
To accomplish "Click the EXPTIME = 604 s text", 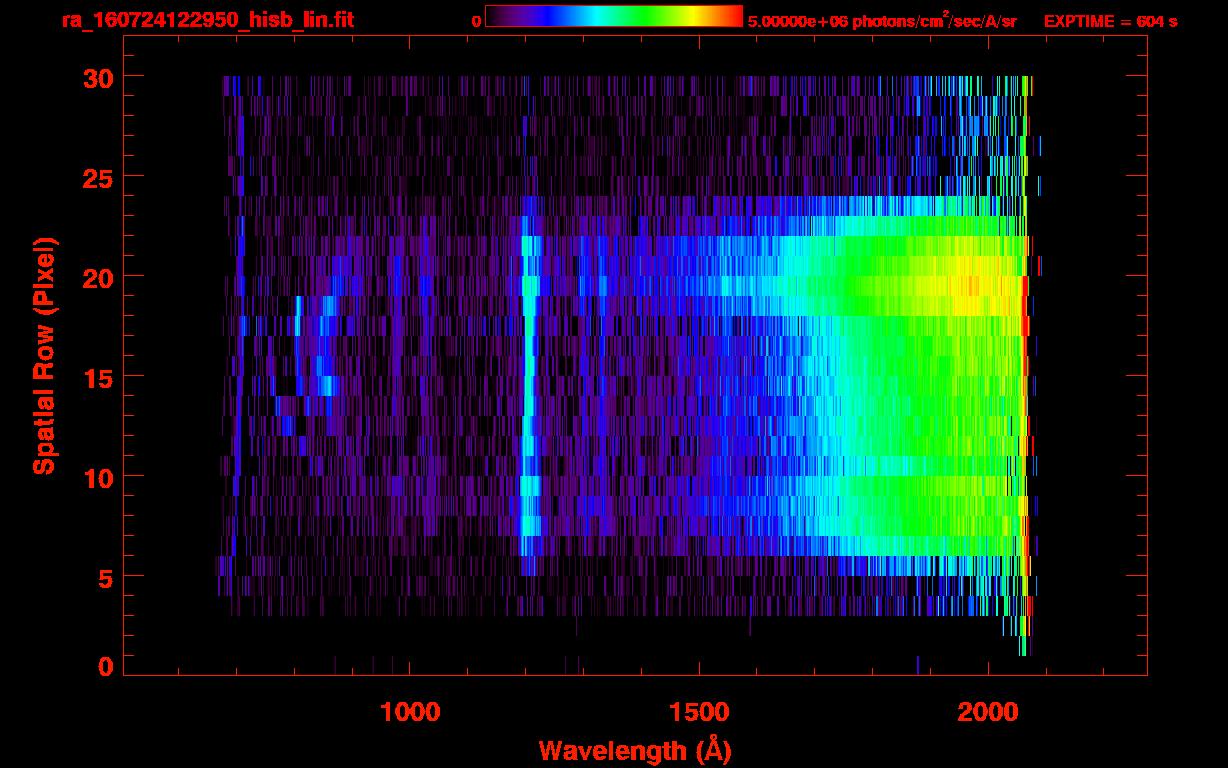I will (1109, 21).
